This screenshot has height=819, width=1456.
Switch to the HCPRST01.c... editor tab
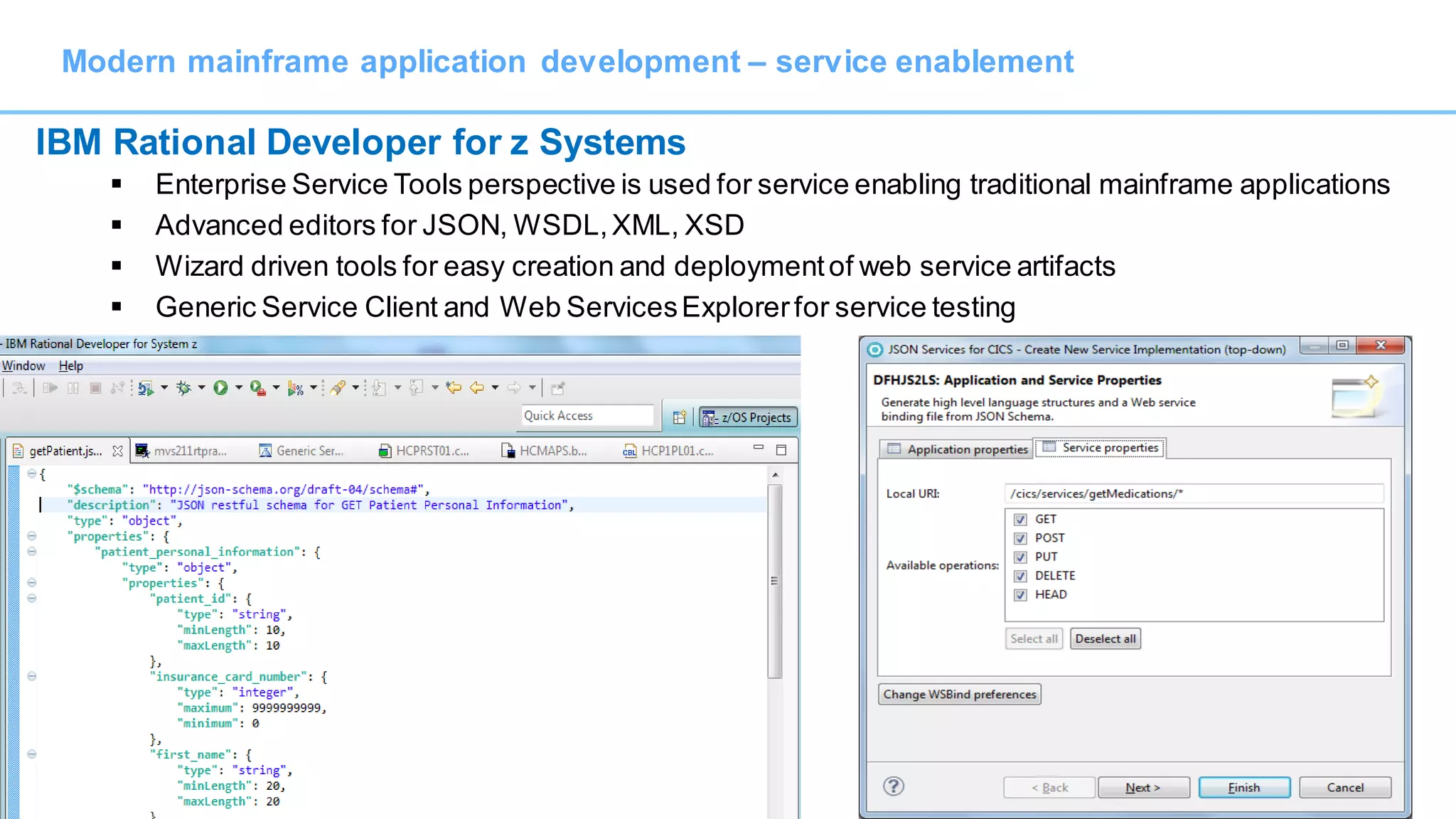pyautogui.click(x=424, y=451)
